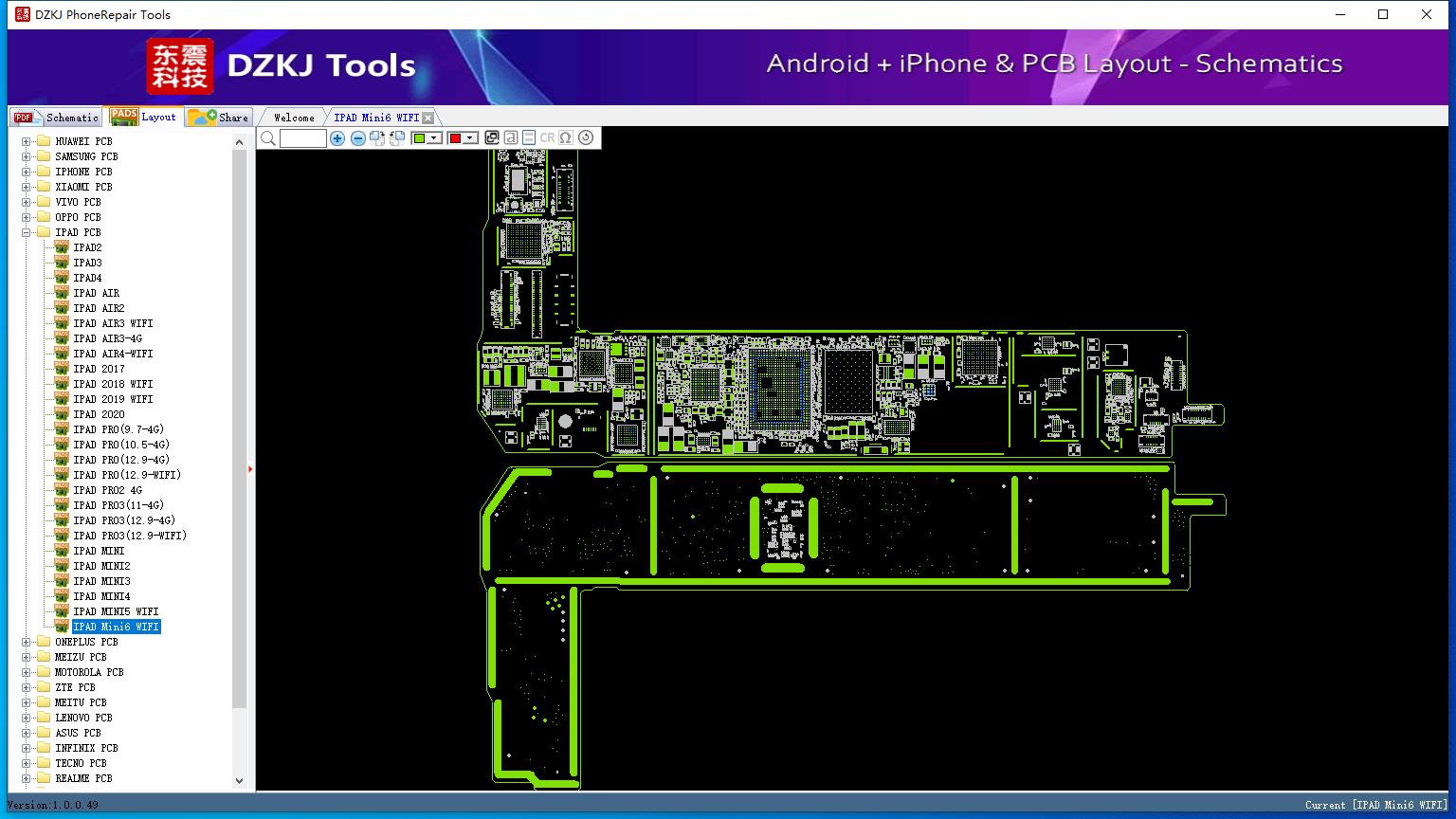Image resolution: width=1456 pixels, height=819 pixels.
Task: Switch to the Welcome document tab
Action: [x=294, y=118]
